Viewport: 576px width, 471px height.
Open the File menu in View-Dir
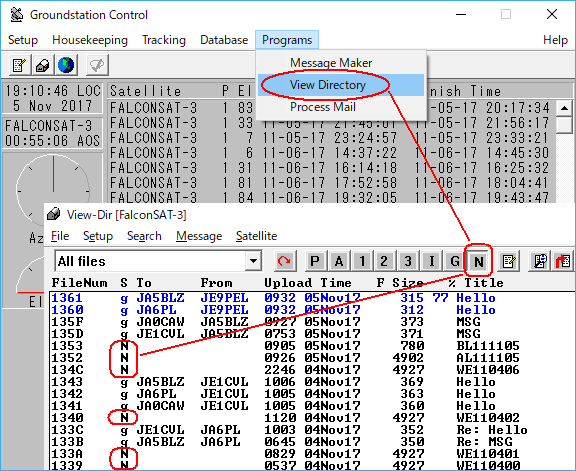coord(60,236)
